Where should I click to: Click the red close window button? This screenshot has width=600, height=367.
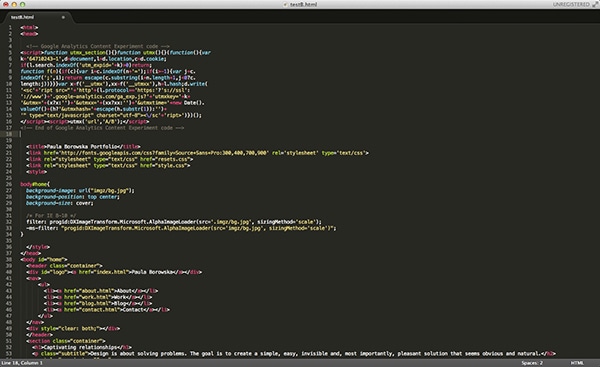point(6,5)
